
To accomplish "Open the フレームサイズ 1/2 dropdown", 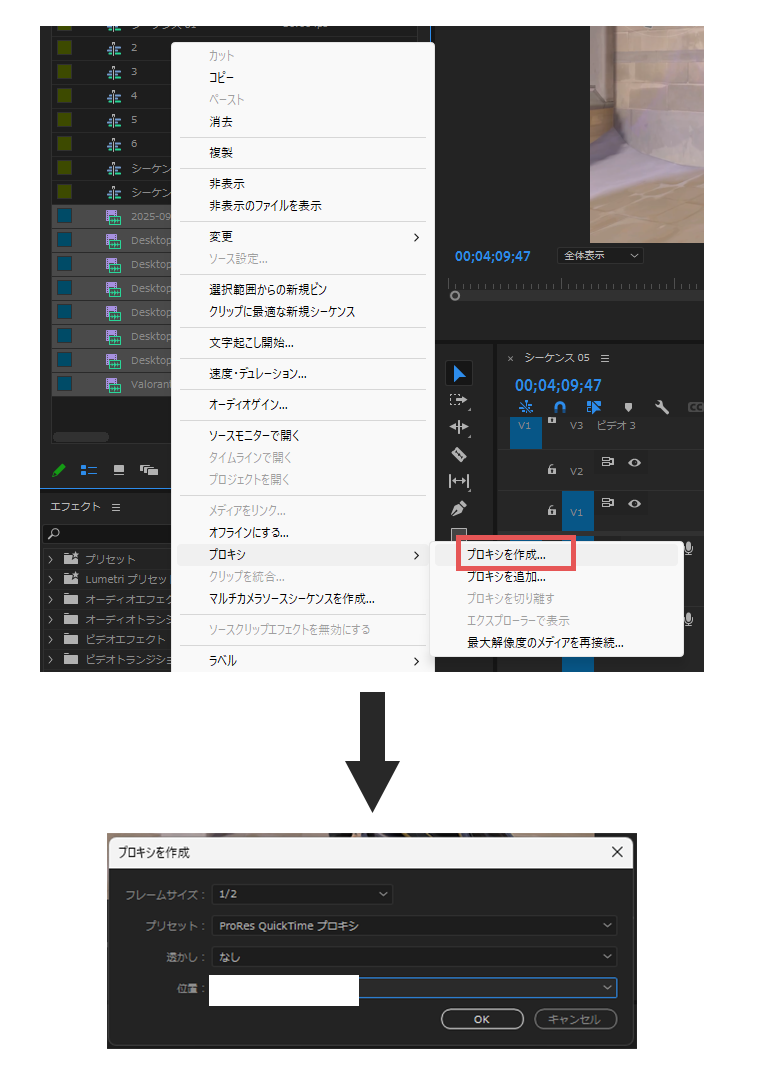I will [301, 894].
